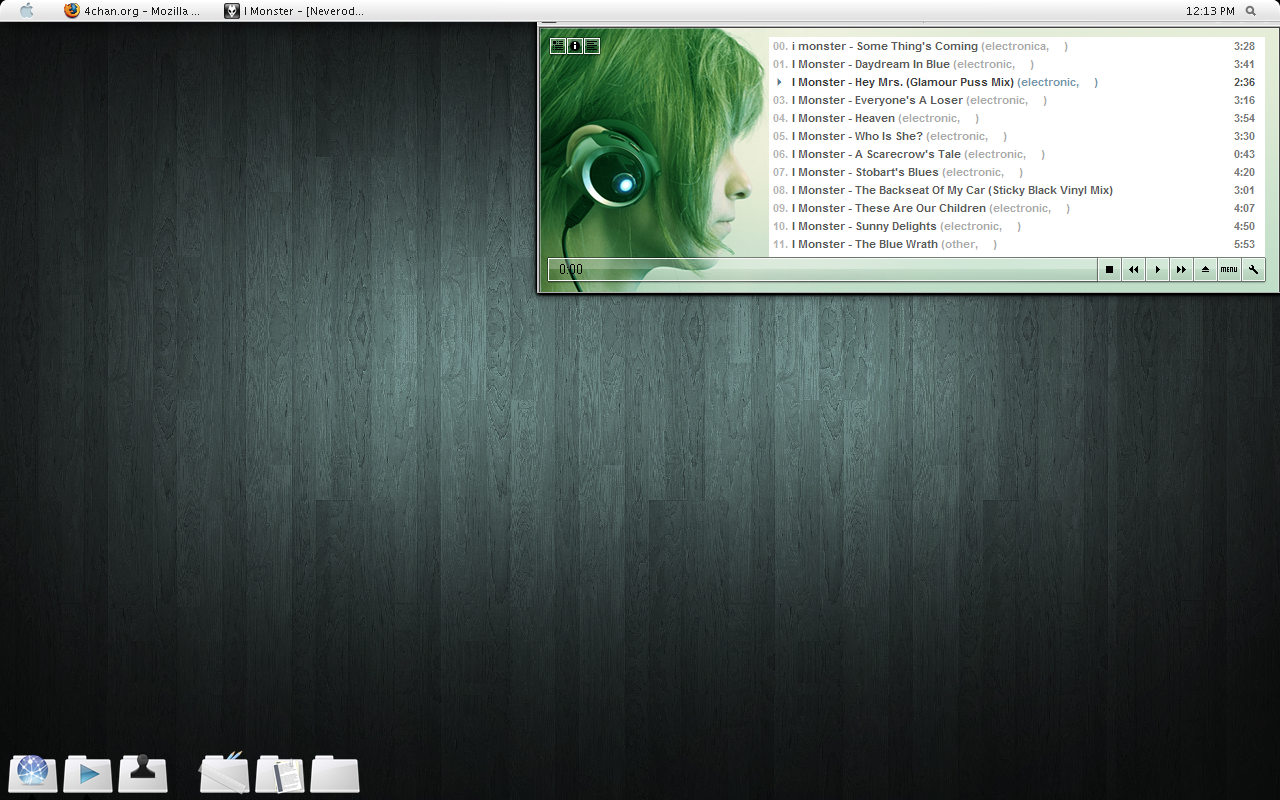Image resolution: width=1280 pixels, height=800 pixels.
Task: Toggle the playlist view icon over the album art
Action: [x=558, y=46]
